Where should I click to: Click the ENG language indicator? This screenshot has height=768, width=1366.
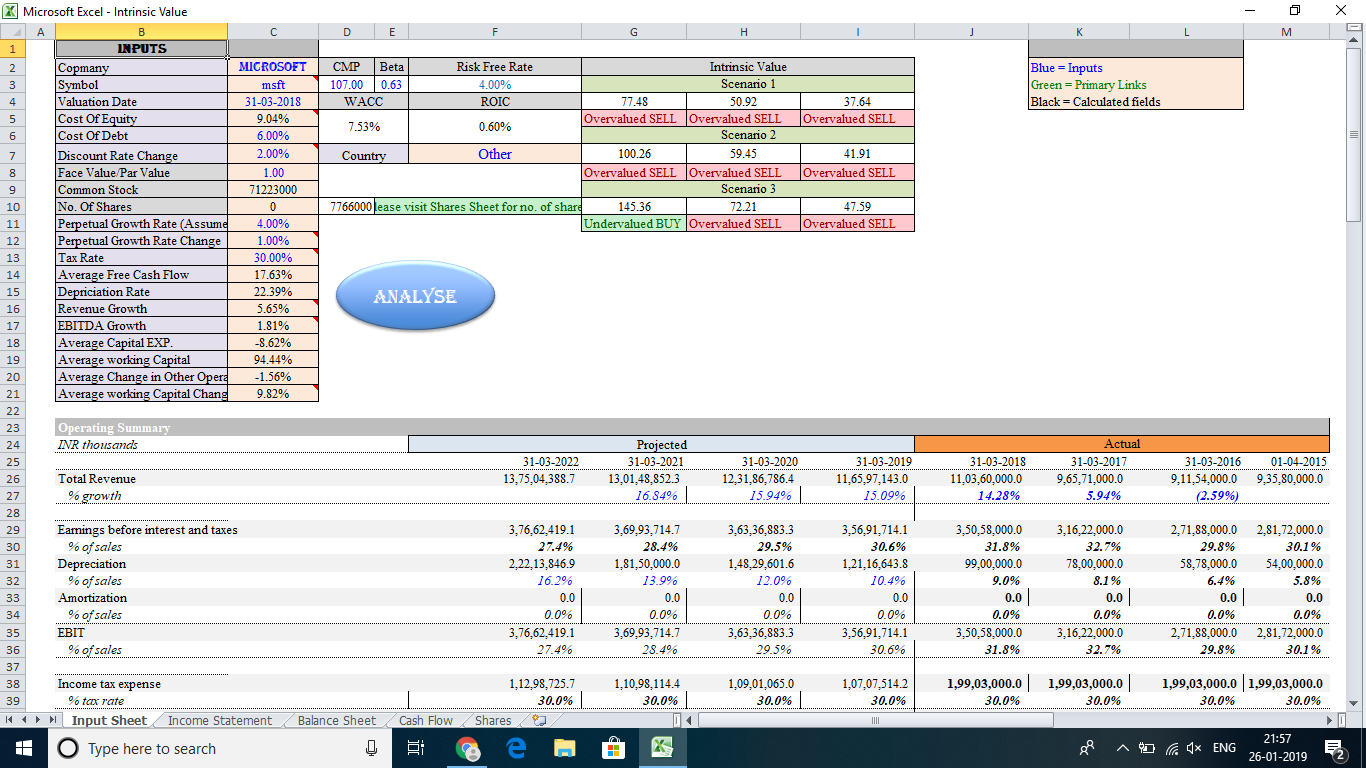[1224, 748]
